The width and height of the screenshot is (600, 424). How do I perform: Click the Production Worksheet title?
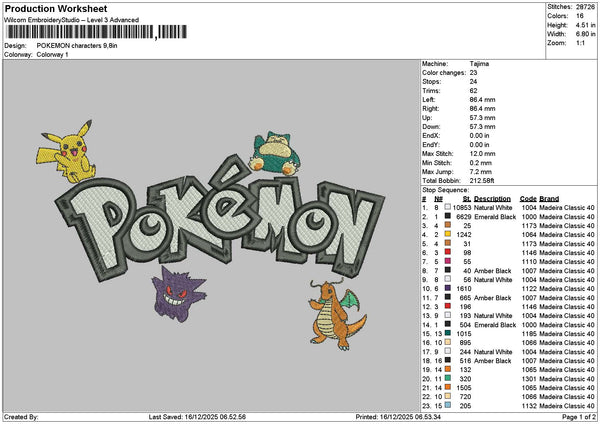click(x=56, y=8)
